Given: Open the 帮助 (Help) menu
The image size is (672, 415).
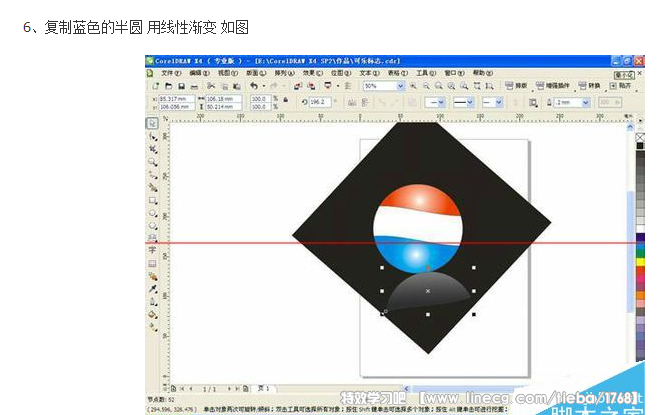Looking at the screenshot, I should click(x=483, y=73).
